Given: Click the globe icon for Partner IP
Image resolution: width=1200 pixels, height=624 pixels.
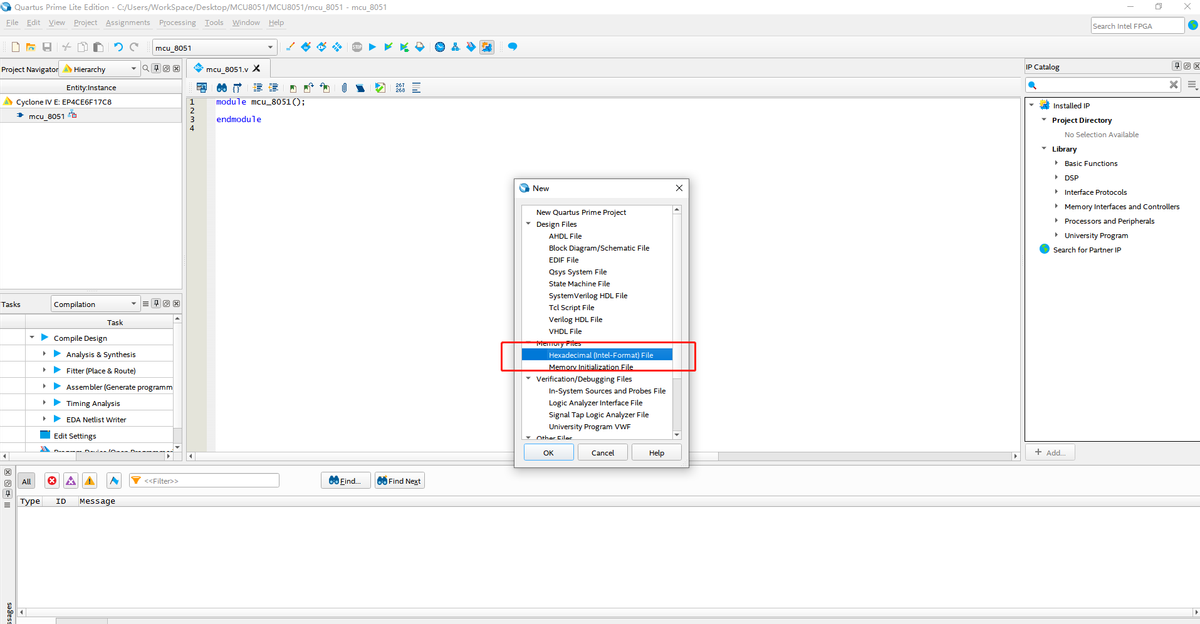Looking at the screenshot, I should pos(1044,249).
